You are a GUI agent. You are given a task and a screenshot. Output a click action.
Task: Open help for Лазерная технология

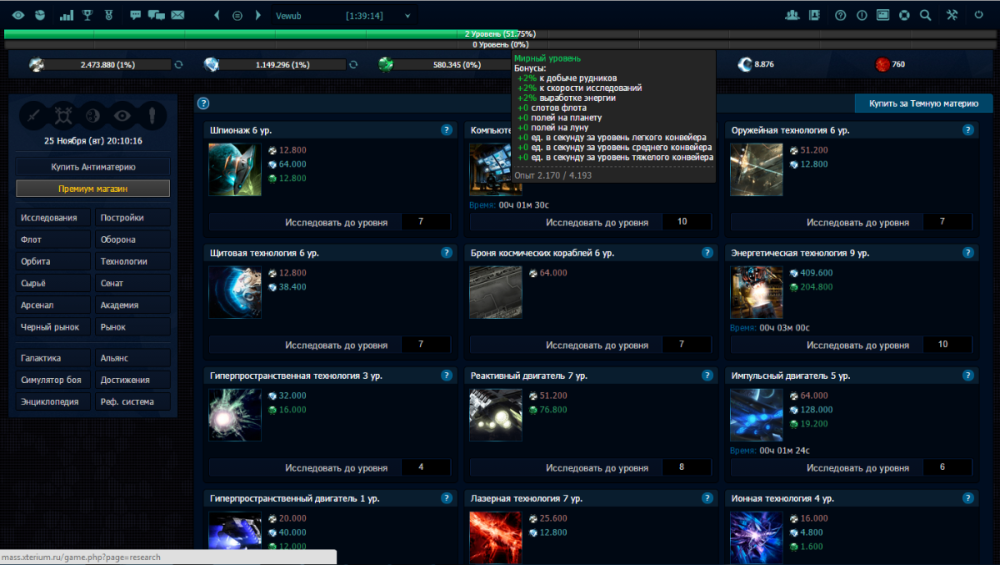707,498
